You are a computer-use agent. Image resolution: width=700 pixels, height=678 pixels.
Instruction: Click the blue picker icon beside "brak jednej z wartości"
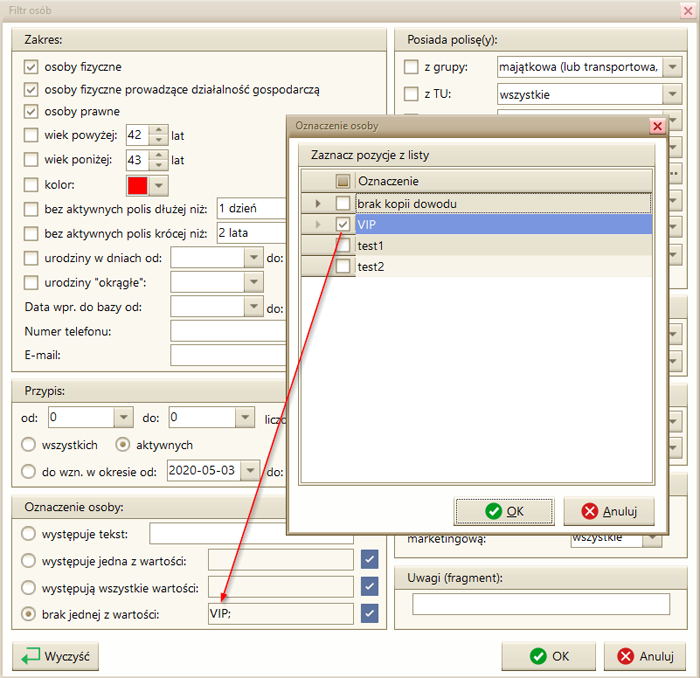coord(370,613)
